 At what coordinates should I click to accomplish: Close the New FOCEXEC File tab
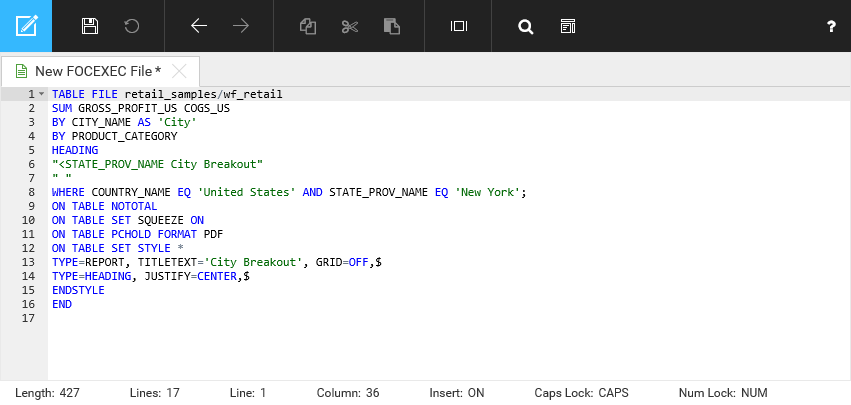pos(180,71)
